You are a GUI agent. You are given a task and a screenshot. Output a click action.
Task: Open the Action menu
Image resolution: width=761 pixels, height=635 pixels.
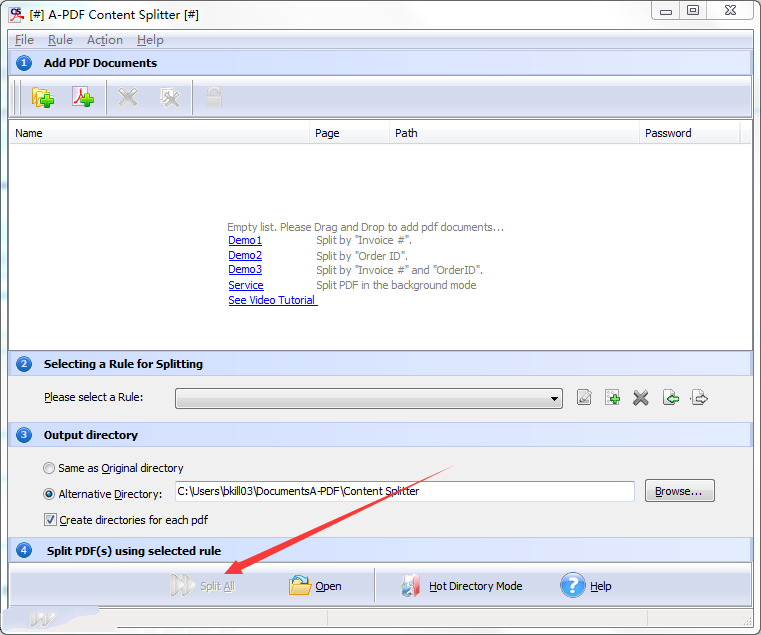pos(105,40)
